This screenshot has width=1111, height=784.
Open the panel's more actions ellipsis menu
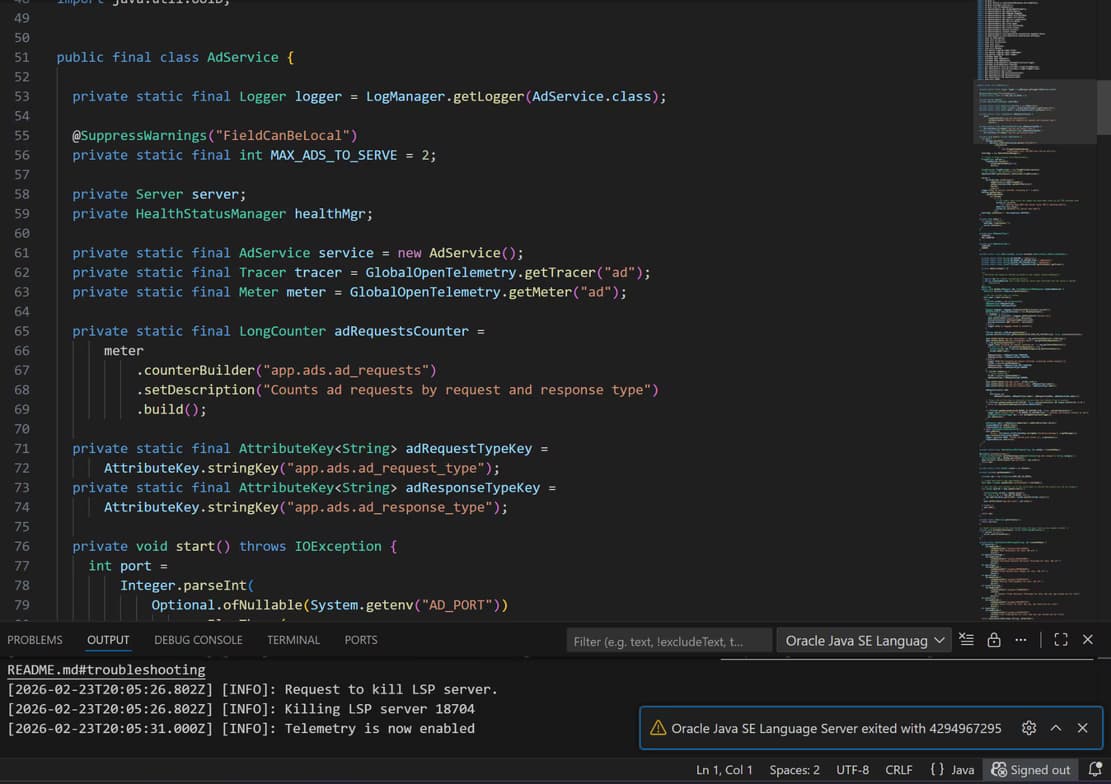tap(1020, 640)
